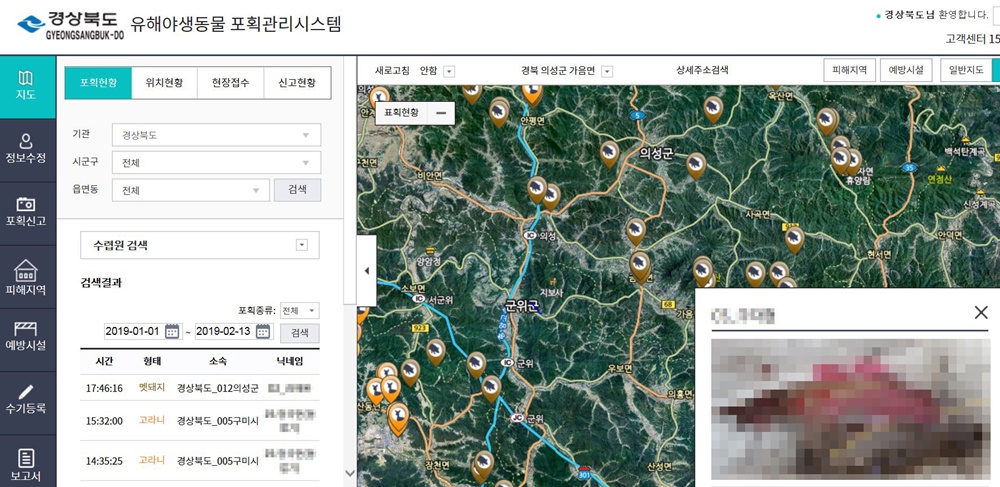1000x487 pixels.
Task: Open the 피해지역 house sidebar item
Action: (x=27, y=277)
